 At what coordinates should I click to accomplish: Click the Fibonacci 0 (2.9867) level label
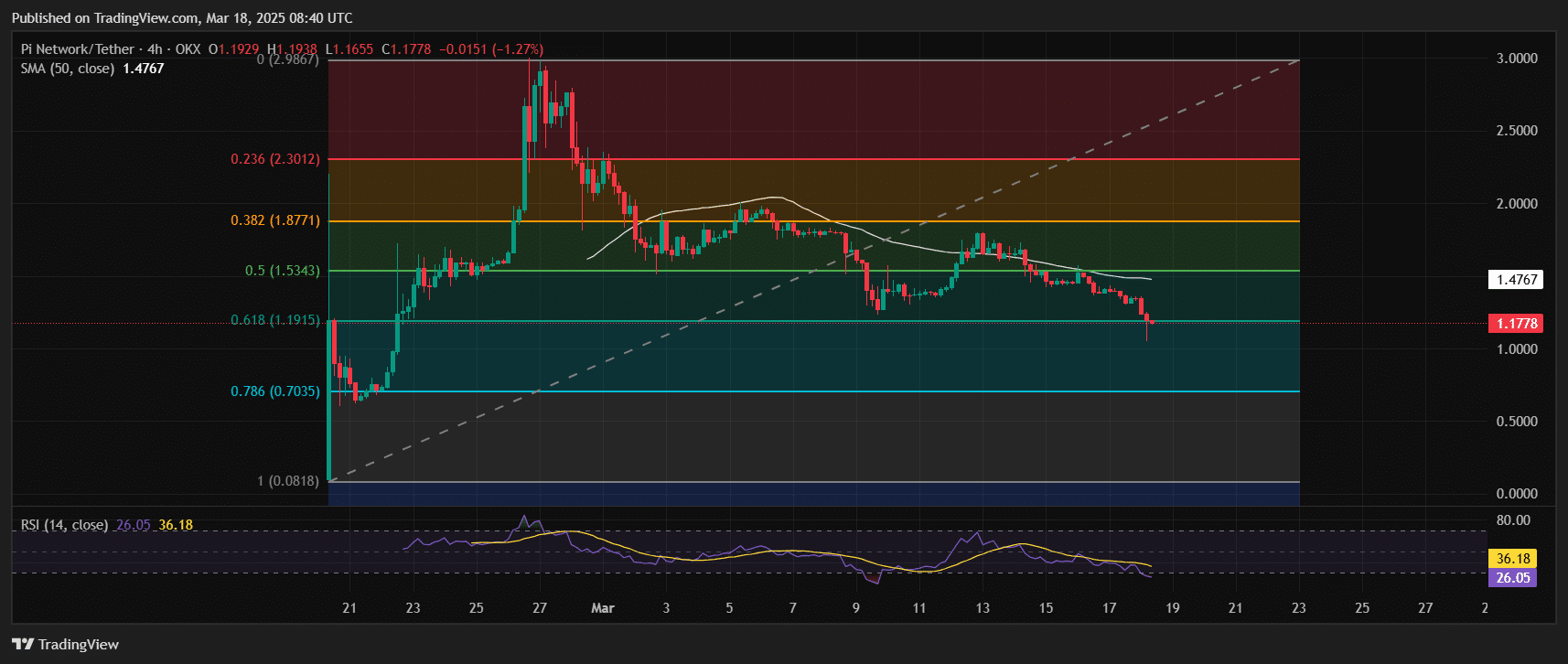[x=287, y=59]
